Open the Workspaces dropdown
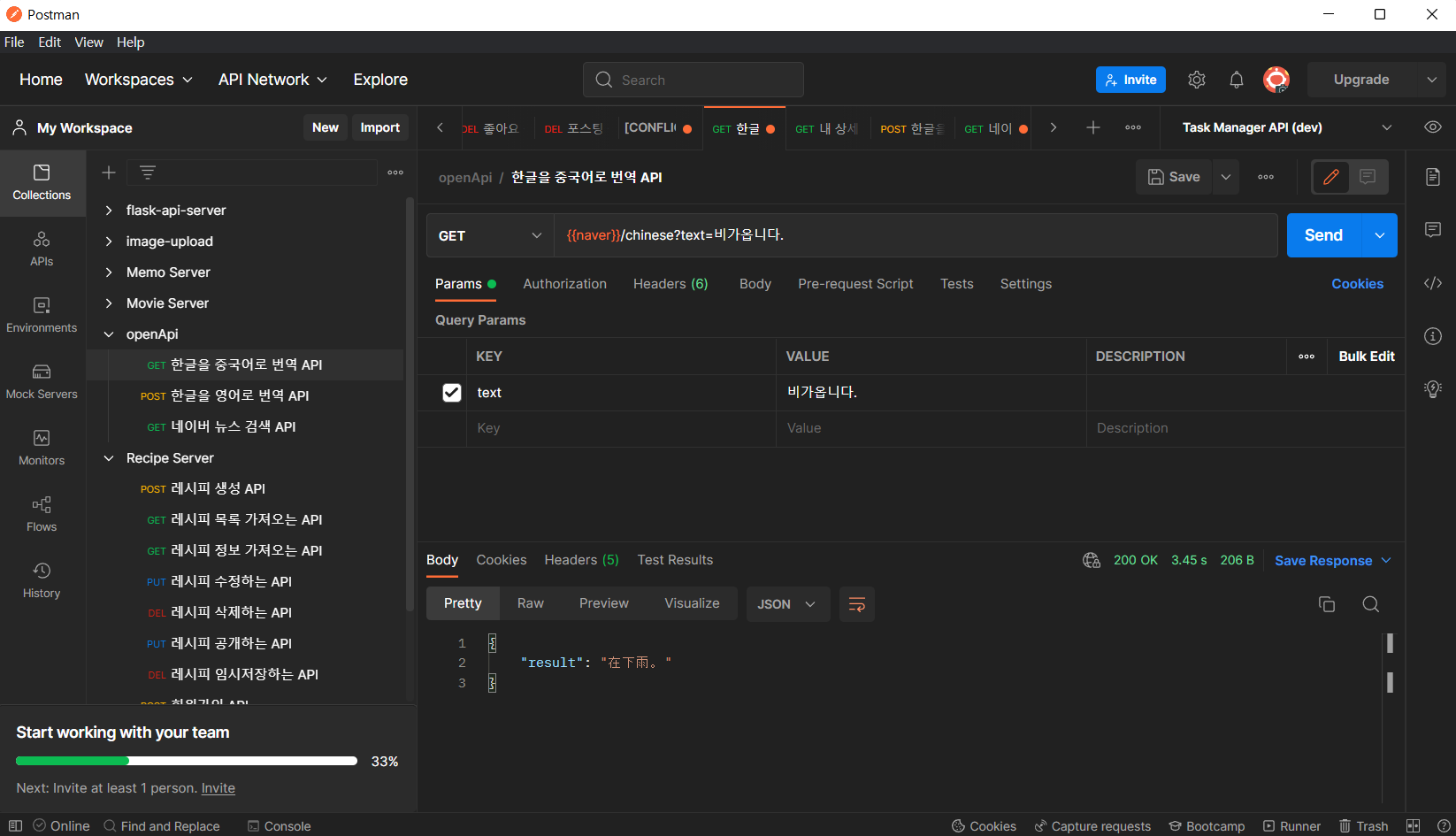This screenshot has height=836, width=1456. point(139,80)
